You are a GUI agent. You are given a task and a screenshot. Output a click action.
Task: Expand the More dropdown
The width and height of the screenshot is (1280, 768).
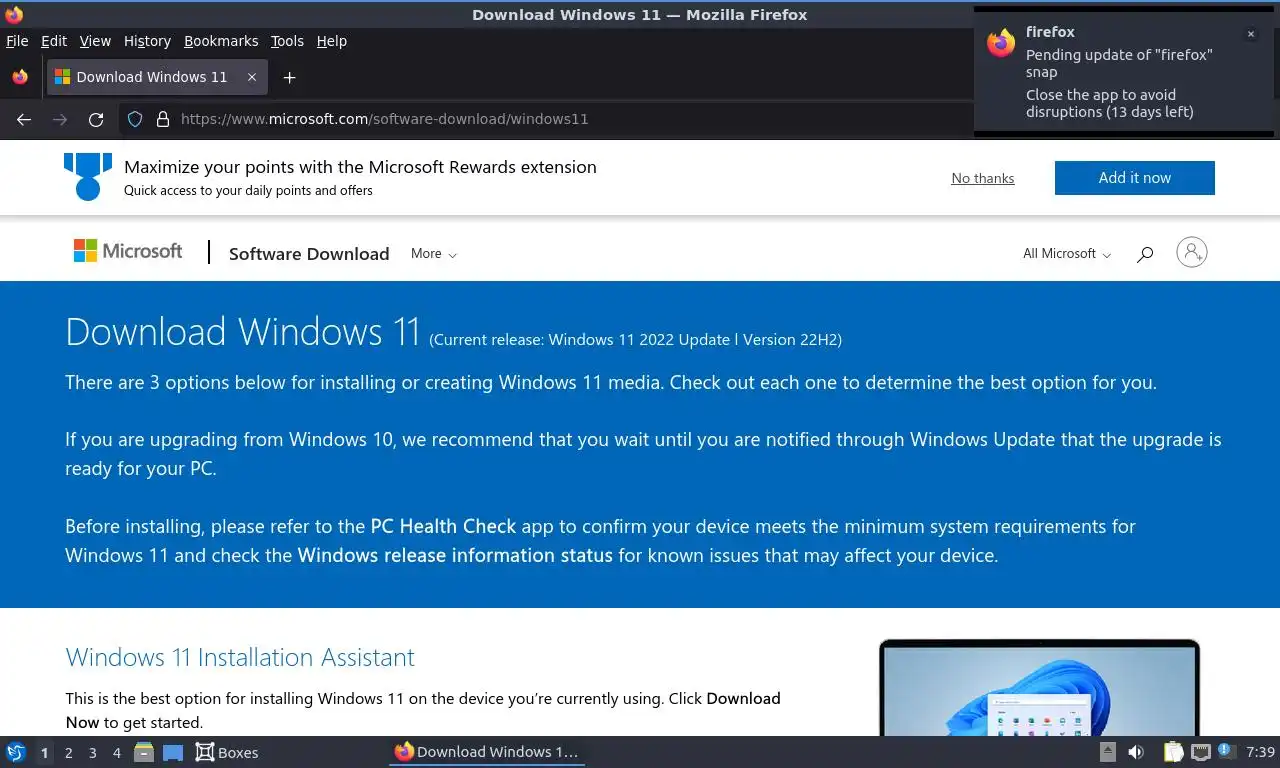434,254
